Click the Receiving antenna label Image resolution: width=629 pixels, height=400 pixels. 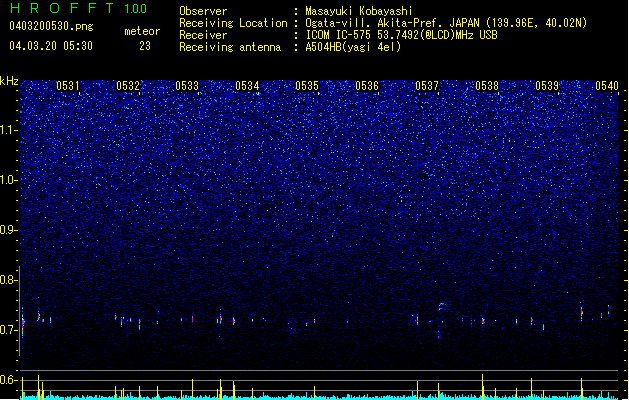230,47
